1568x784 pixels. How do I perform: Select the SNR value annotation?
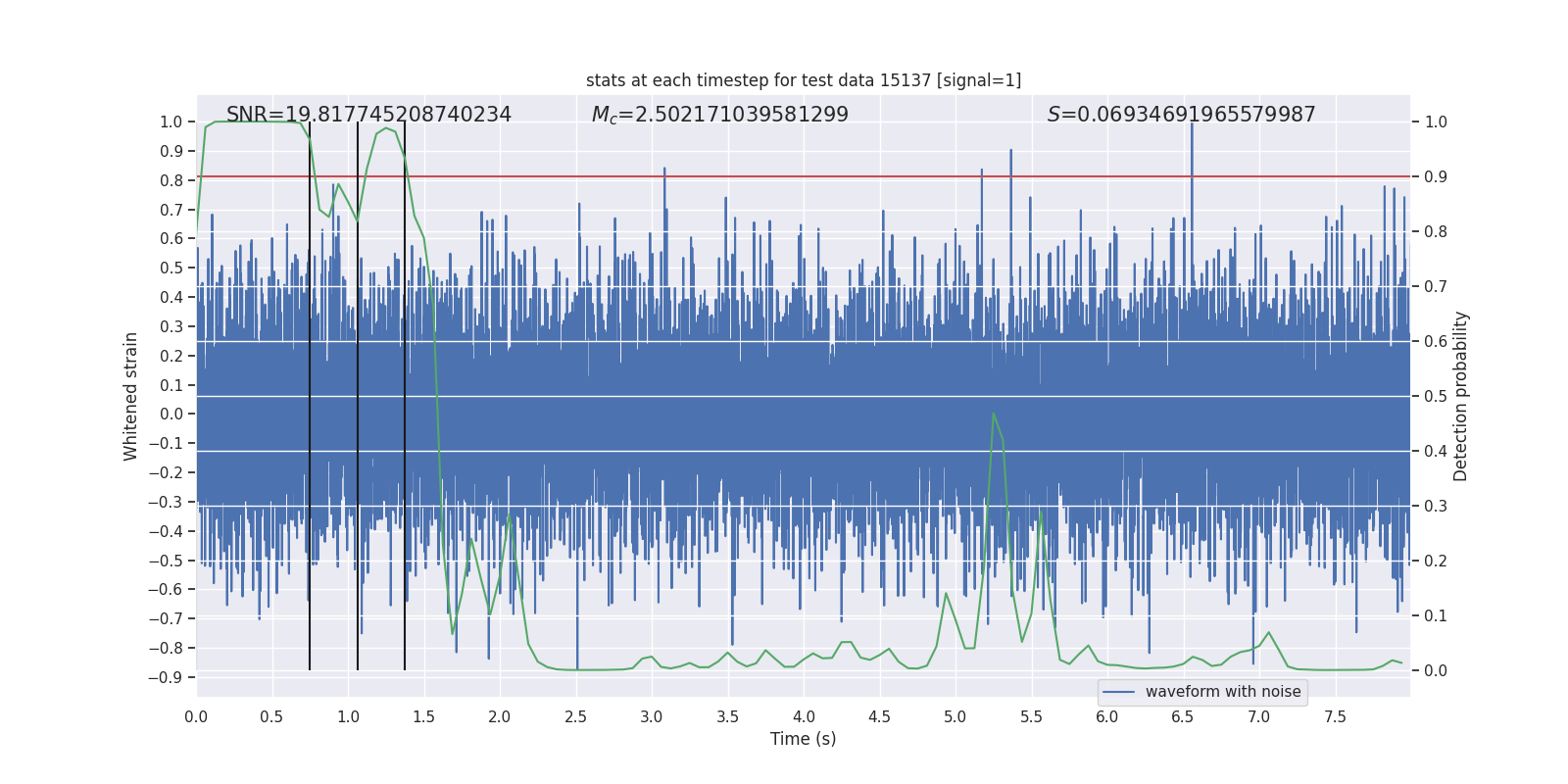(368, 115)
